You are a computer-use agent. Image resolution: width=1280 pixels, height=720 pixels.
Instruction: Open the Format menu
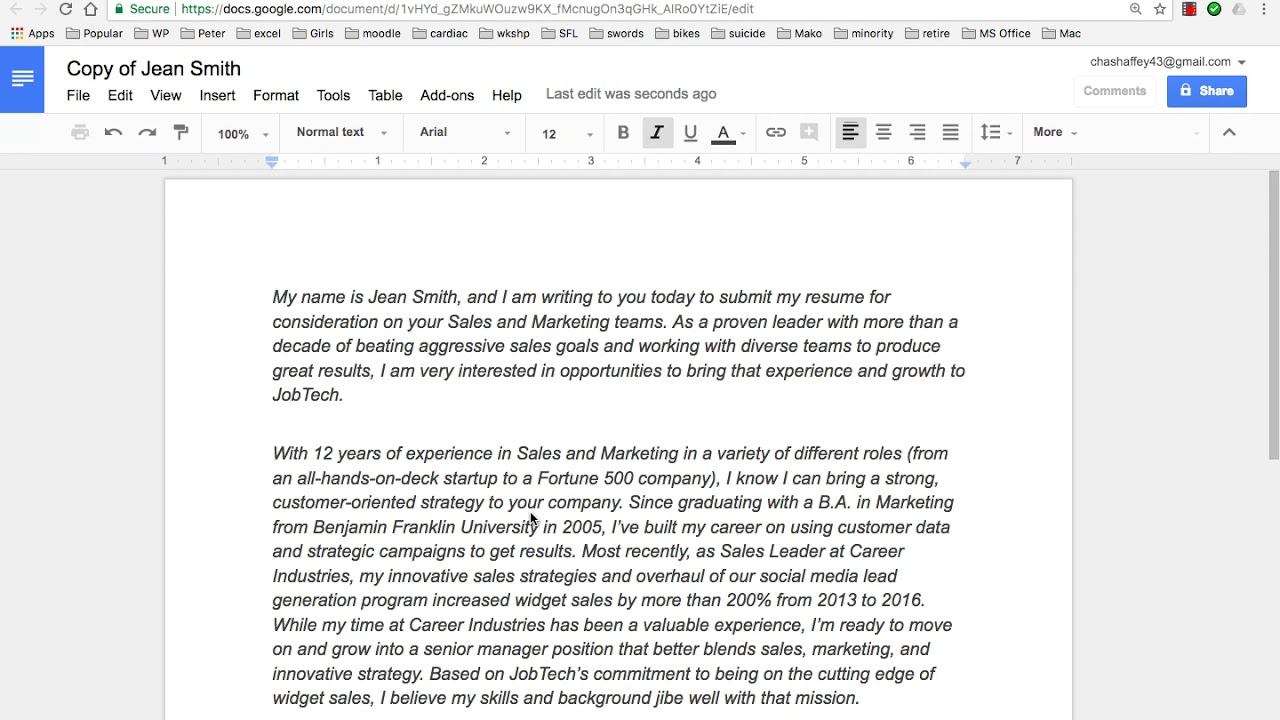coord(276,95)
